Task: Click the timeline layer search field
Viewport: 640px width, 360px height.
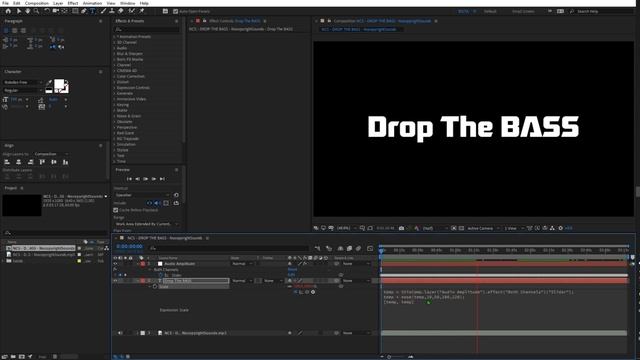Action: coord(229,248)
